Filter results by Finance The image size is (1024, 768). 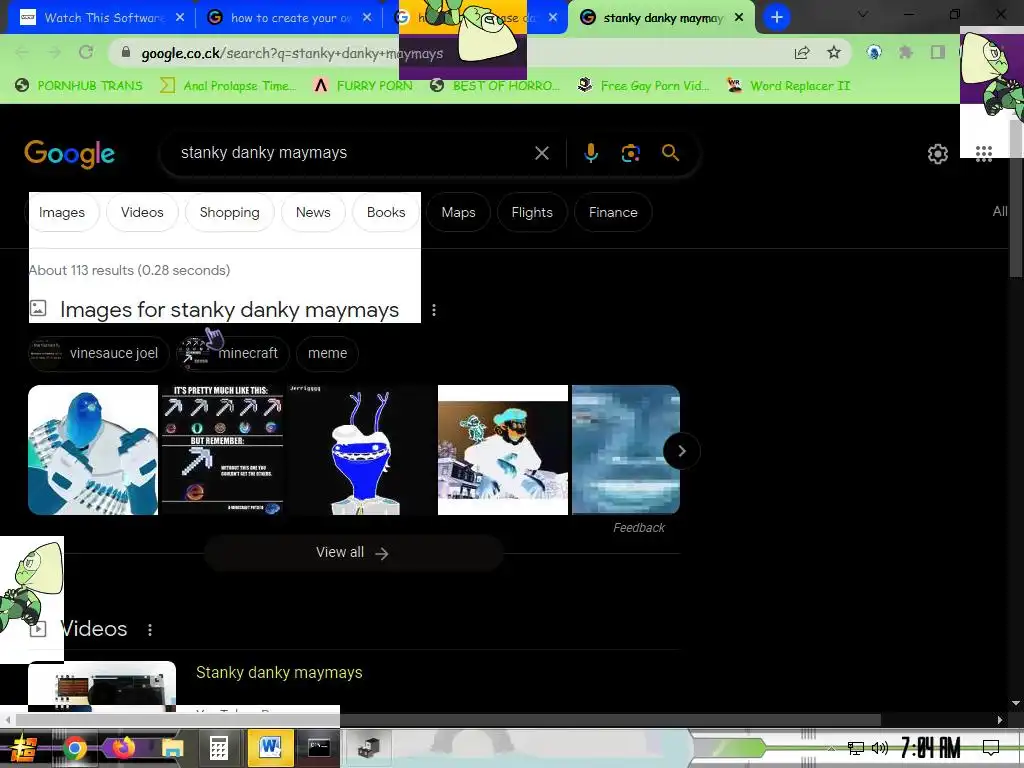[613, 212]
